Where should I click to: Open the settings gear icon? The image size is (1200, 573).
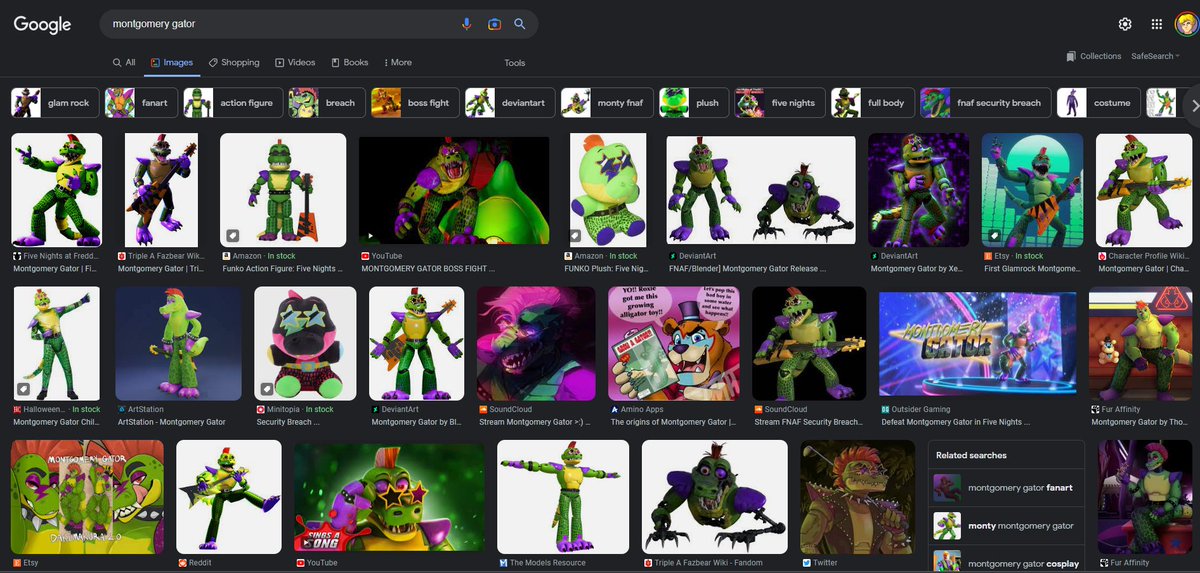point(1125,24)
